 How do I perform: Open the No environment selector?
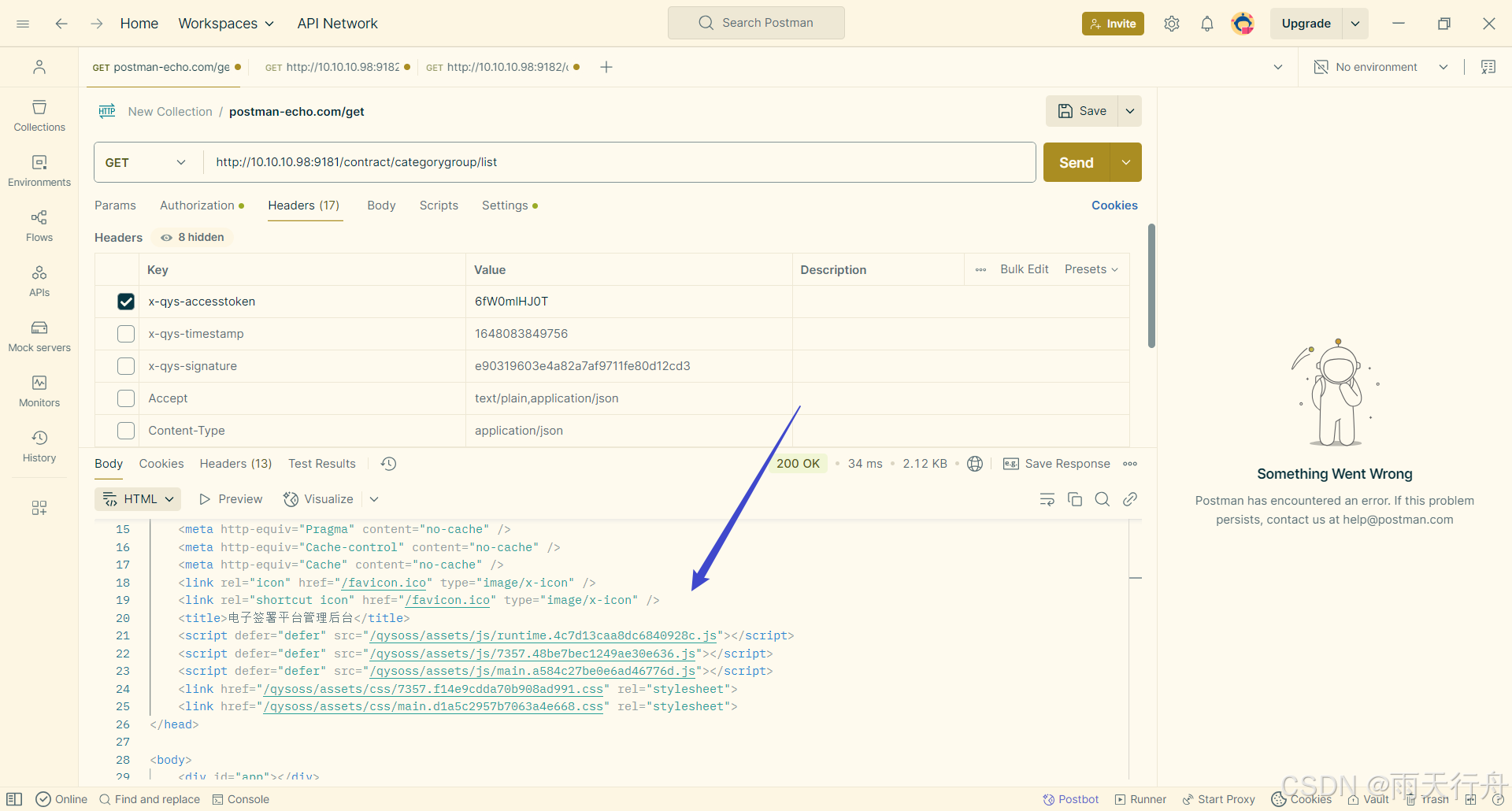pyautogui.click(x=1381, y=67)
